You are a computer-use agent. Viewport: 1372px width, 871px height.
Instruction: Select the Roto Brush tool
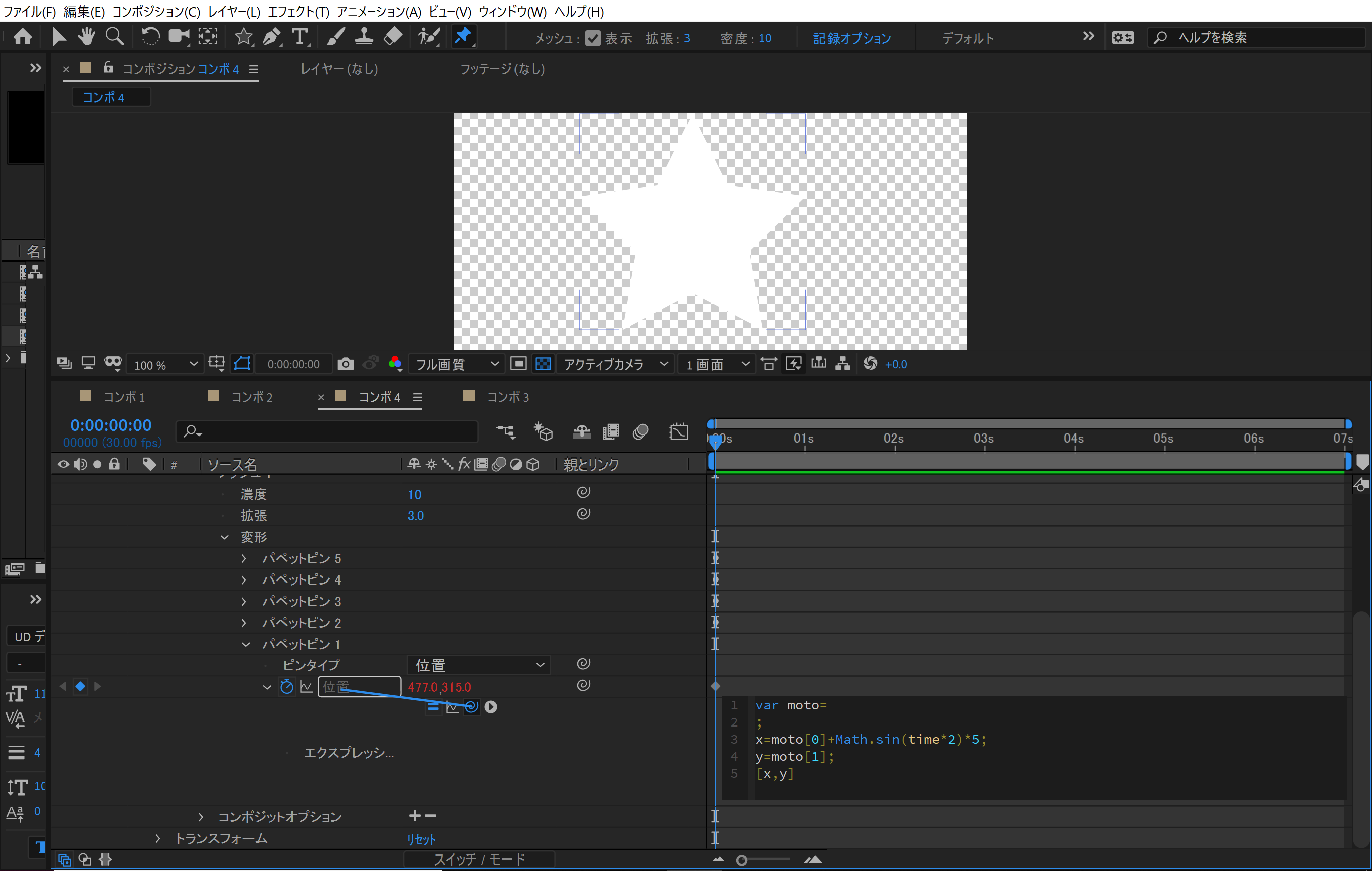tap(428, 37)
